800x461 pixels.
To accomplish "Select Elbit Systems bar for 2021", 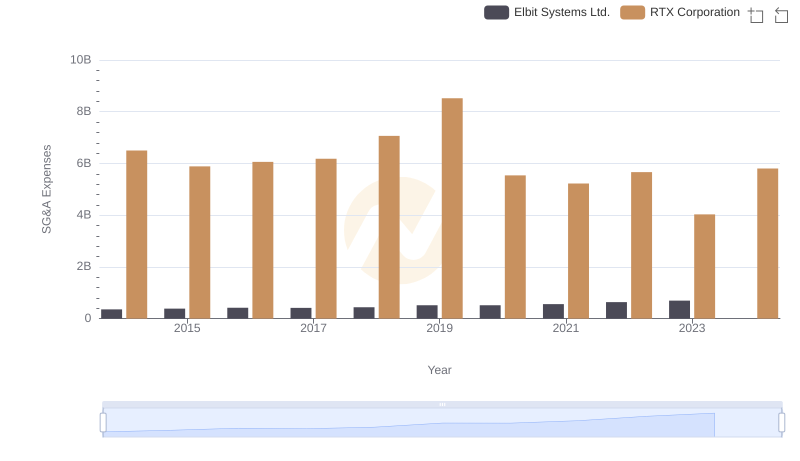I will 554,312.
